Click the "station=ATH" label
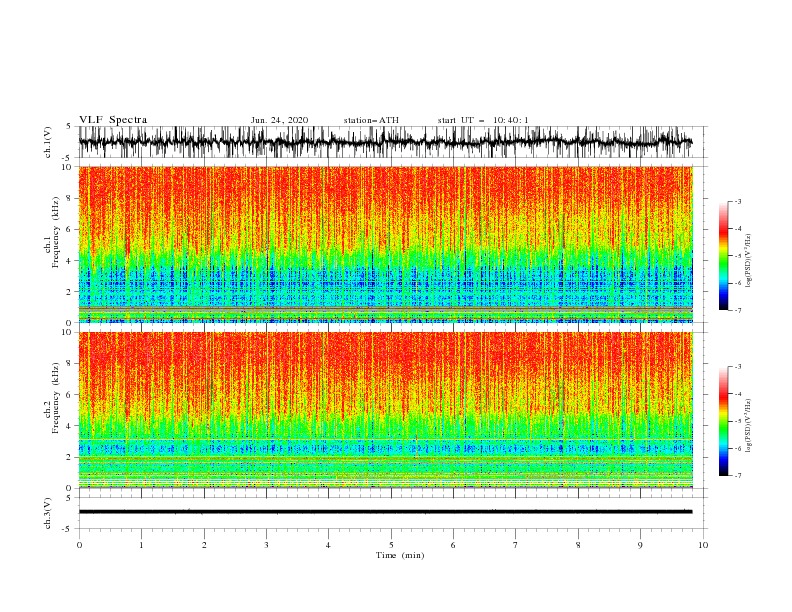 click(x=371, y=120)
